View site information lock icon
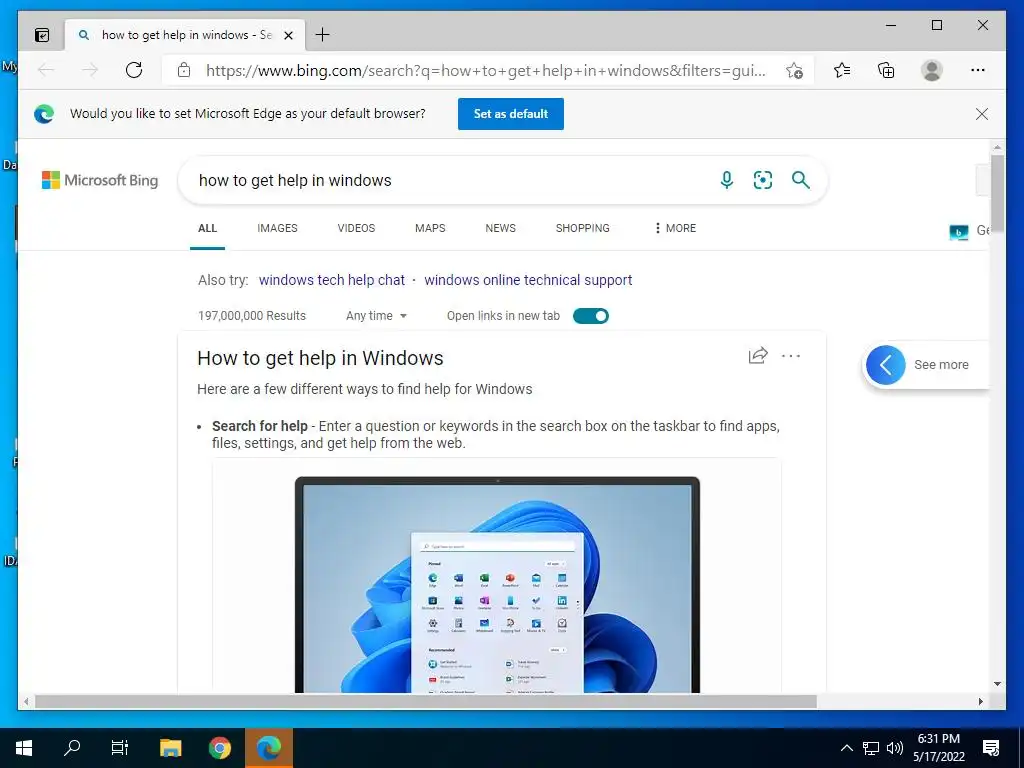Image resolution: width=1024 pixels, height=768 pixels. 184,70
